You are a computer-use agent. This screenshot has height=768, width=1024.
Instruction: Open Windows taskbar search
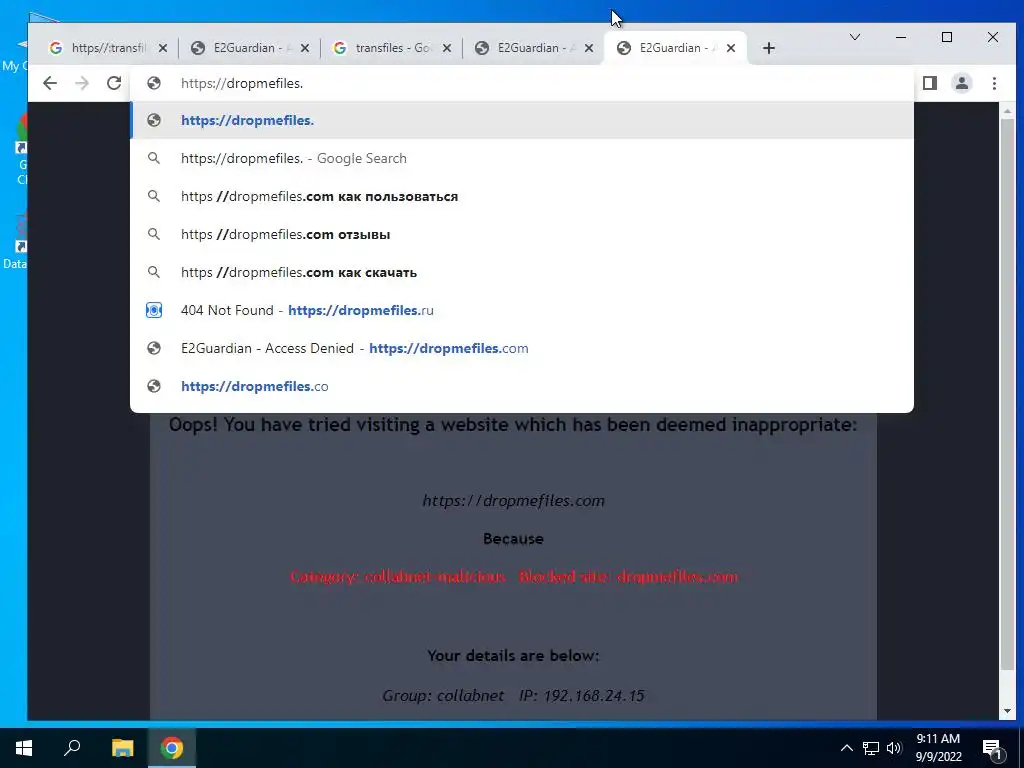pos(72,748)
